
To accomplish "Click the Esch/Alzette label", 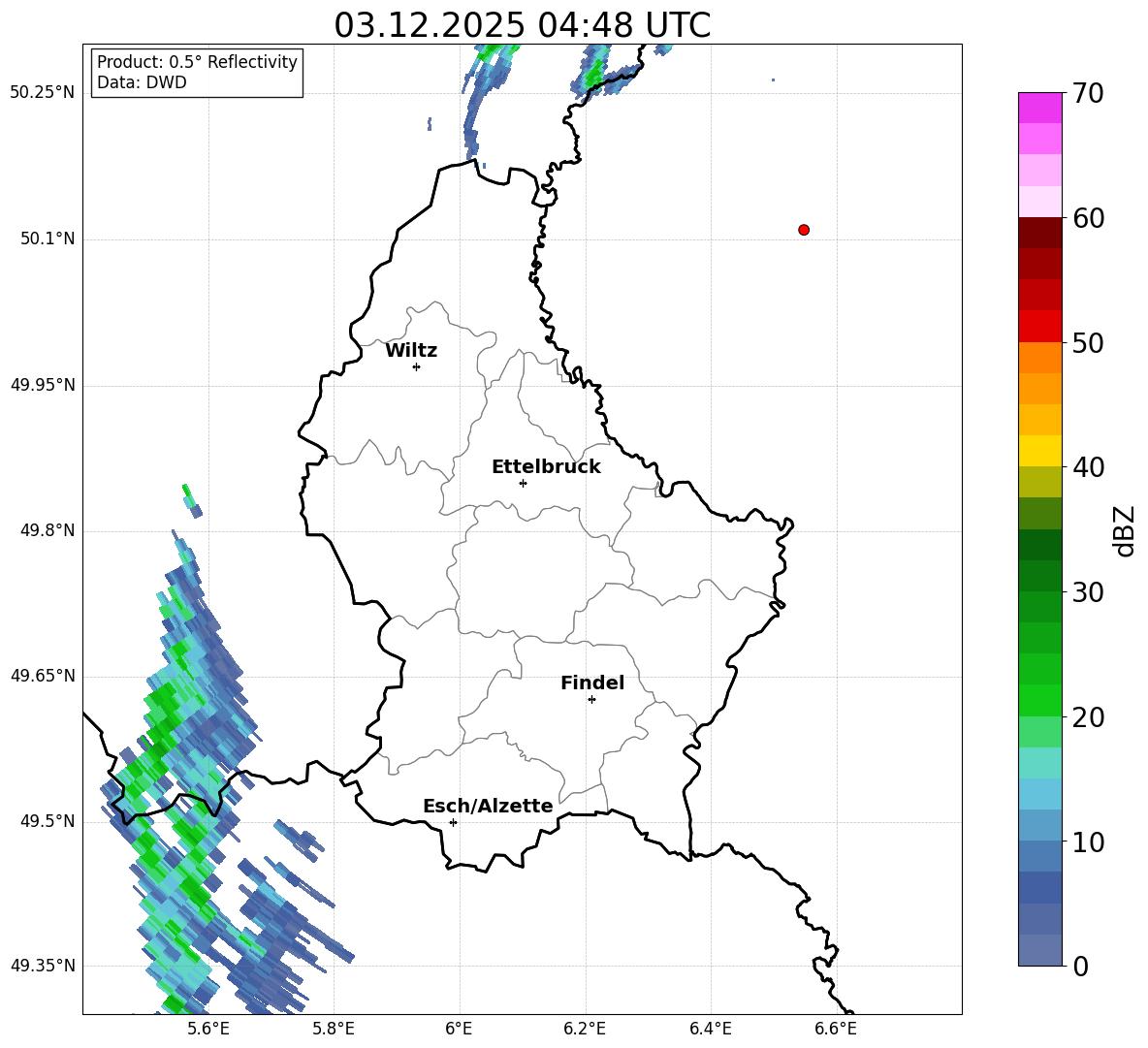I will (x=488, y=806).
